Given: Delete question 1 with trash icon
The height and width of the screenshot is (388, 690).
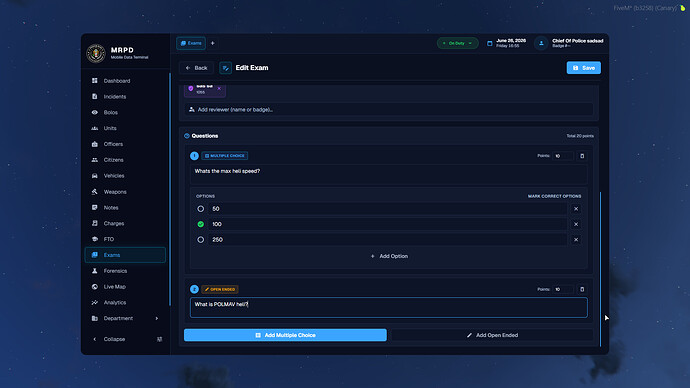Looking at the screenshot, I should pyautogui.click(x=582, y=156).
